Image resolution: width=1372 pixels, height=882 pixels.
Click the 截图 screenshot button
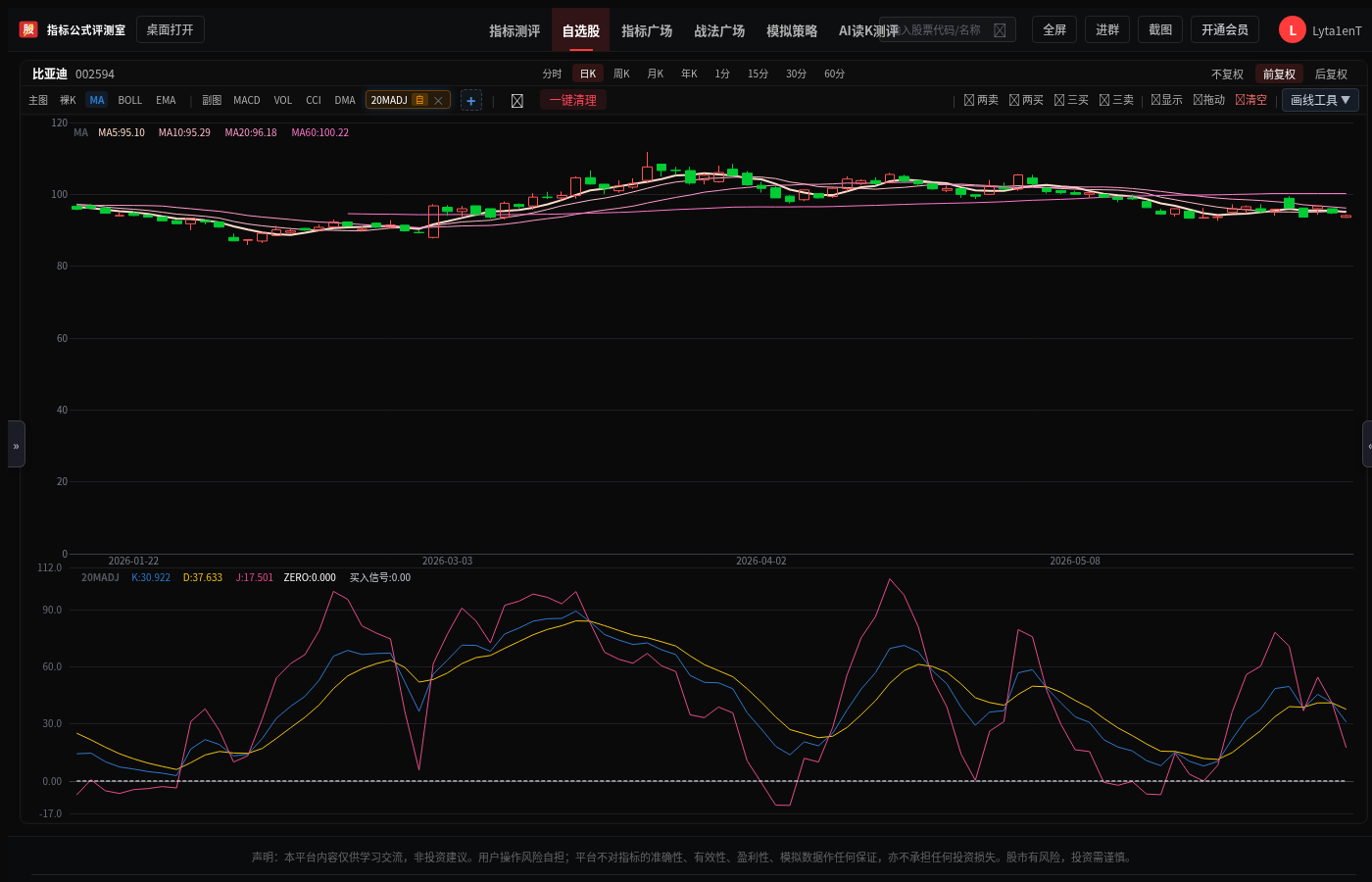tap(1160, 29)
